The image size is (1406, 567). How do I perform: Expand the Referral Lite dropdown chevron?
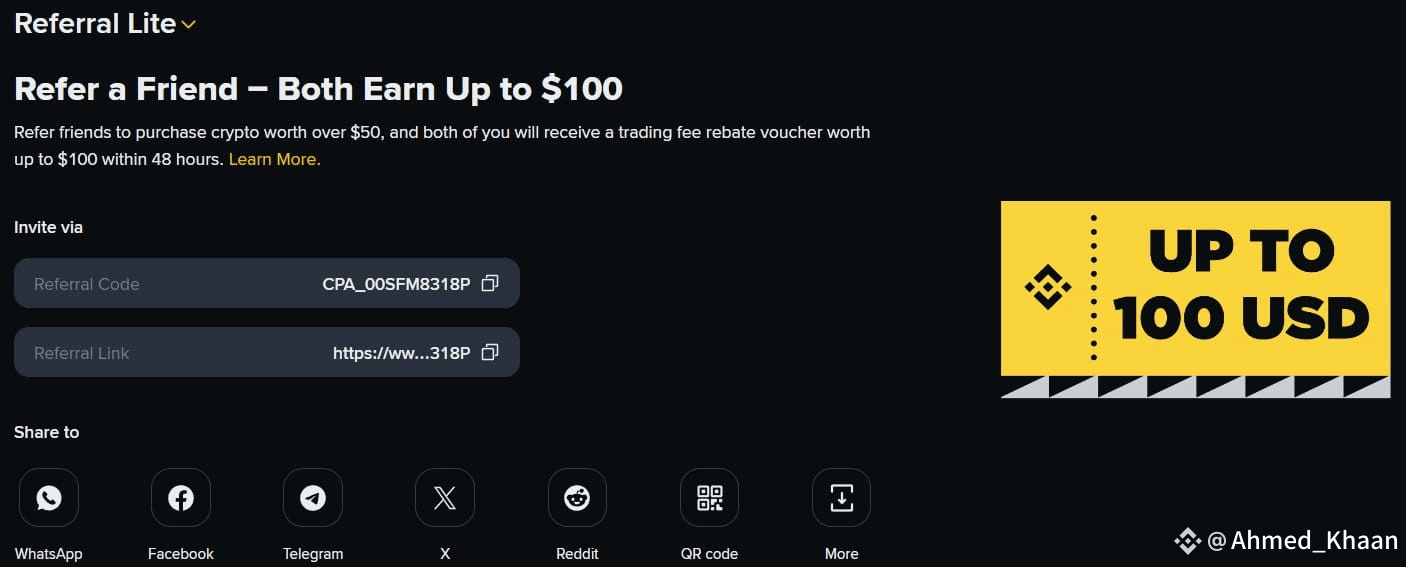(188, 25)
